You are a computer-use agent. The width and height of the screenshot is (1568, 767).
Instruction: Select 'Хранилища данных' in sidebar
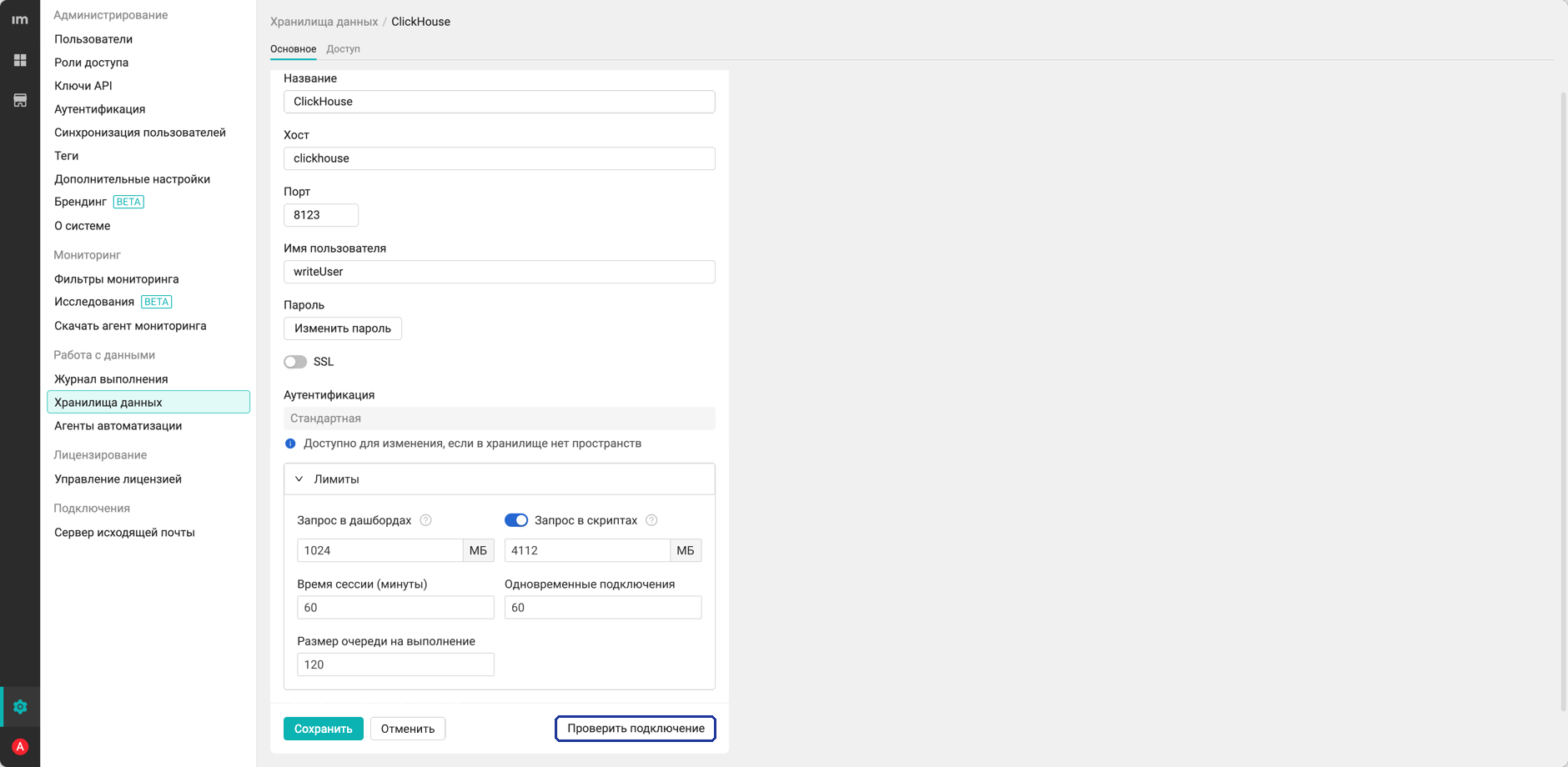pyautogui.click(x=148, y=402)
